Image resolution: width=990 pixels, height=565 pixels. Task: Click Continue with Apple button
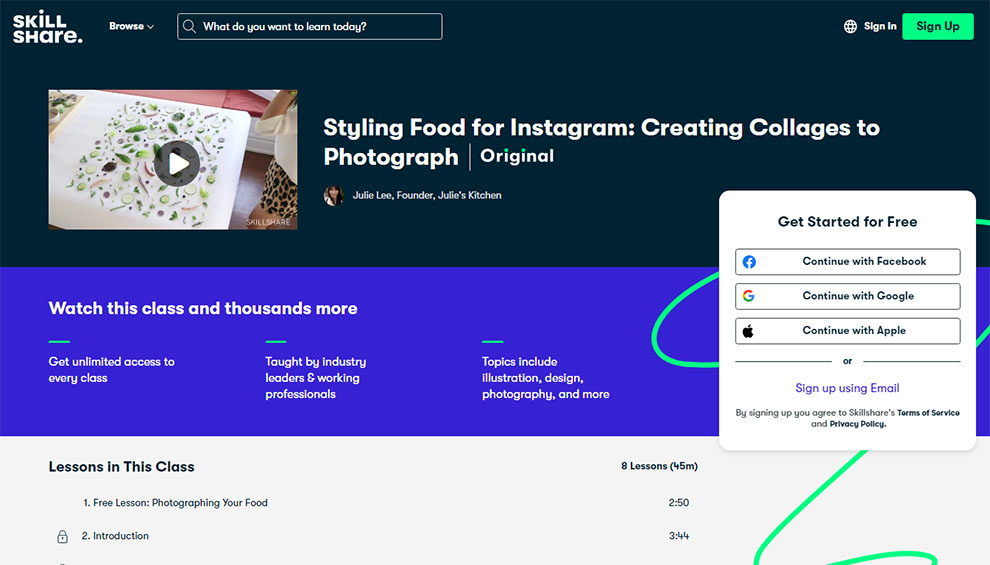coord(847,331)
